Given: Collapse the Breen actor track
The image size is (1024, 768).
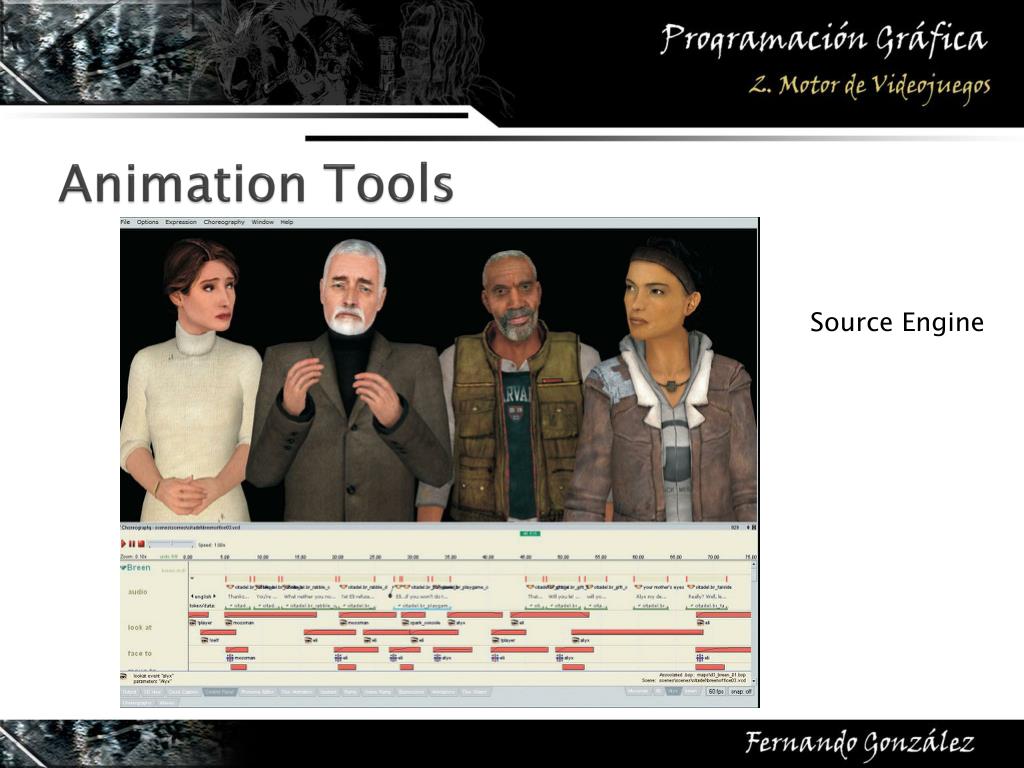Looking at the screenshot, I should point(123,568).
